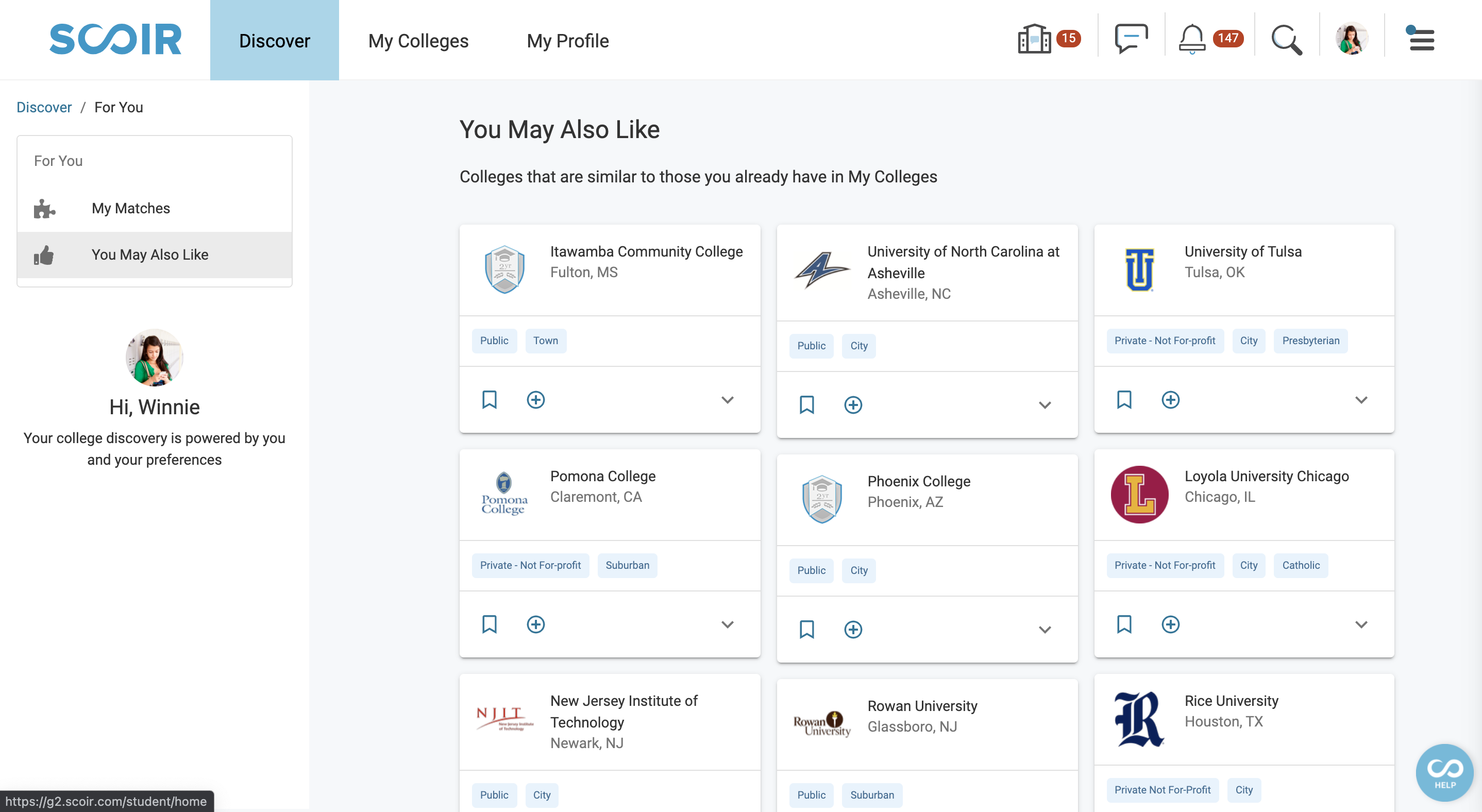Click the Rice University logo

[x=1139, y=719]
